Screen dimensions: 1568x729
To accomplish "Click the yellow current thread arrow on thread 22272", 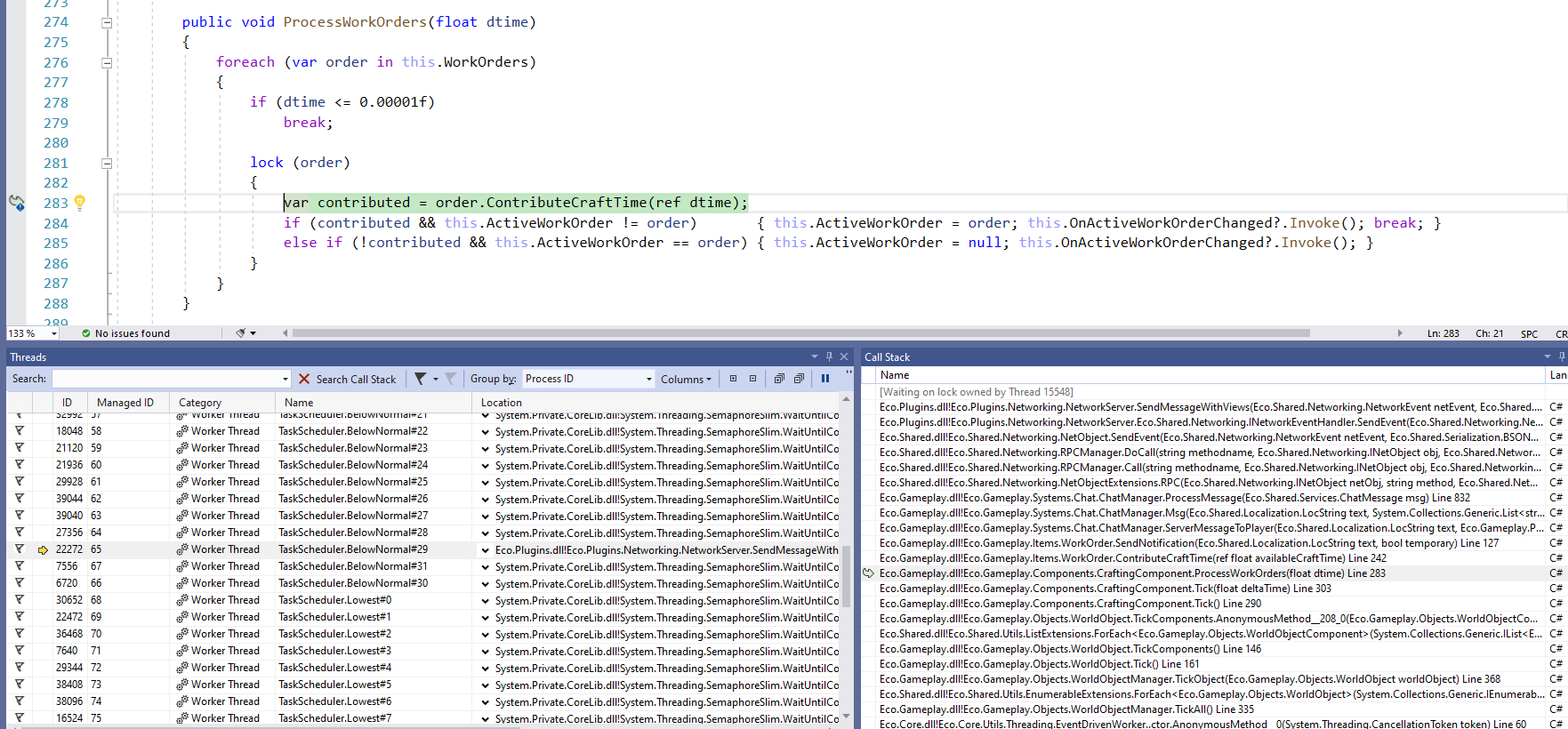I will tap(43, 550).
